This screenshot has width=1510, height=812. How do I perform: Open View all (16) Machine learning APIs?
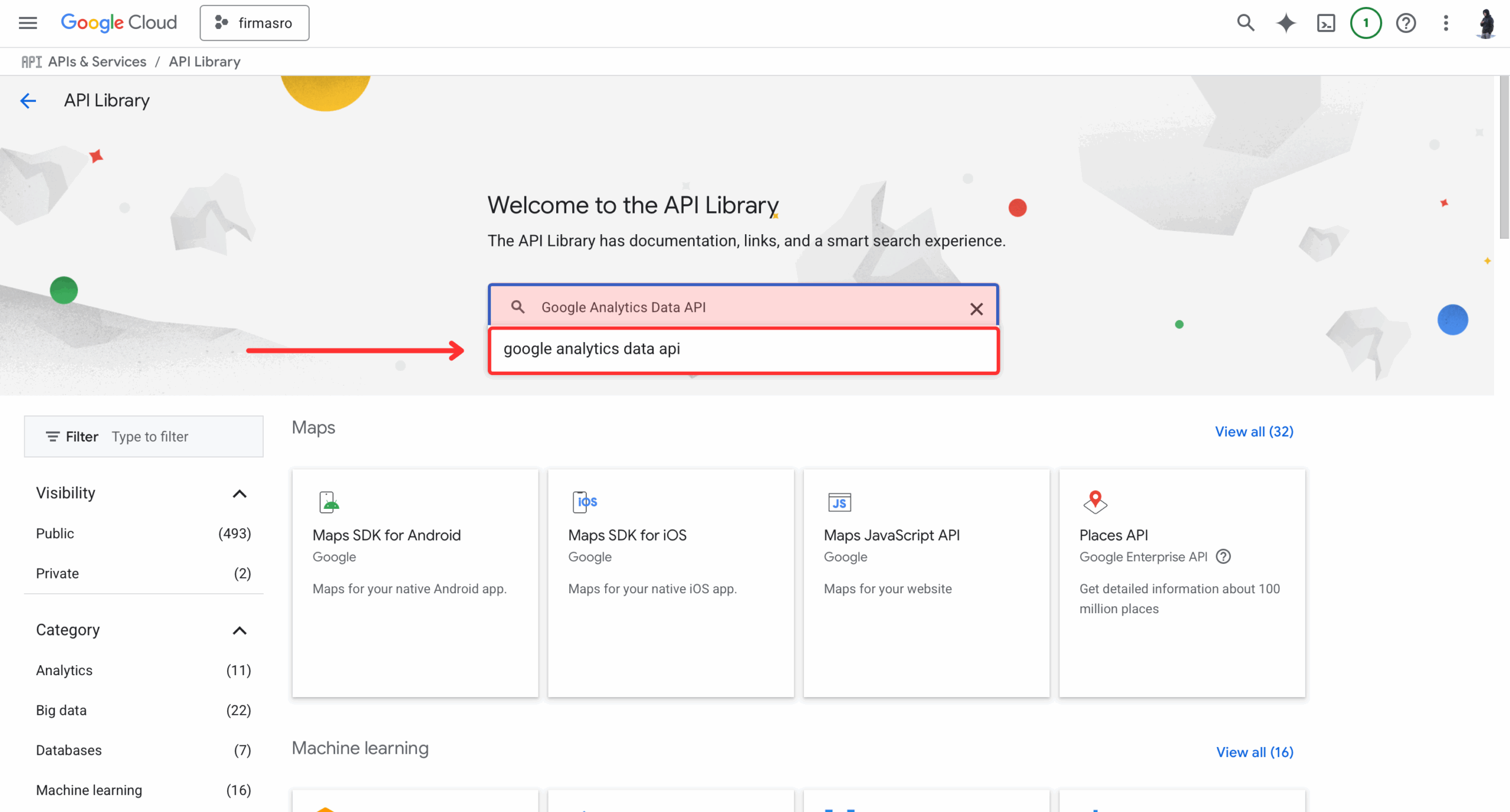pyautogui.click(x=1255, y=752)
